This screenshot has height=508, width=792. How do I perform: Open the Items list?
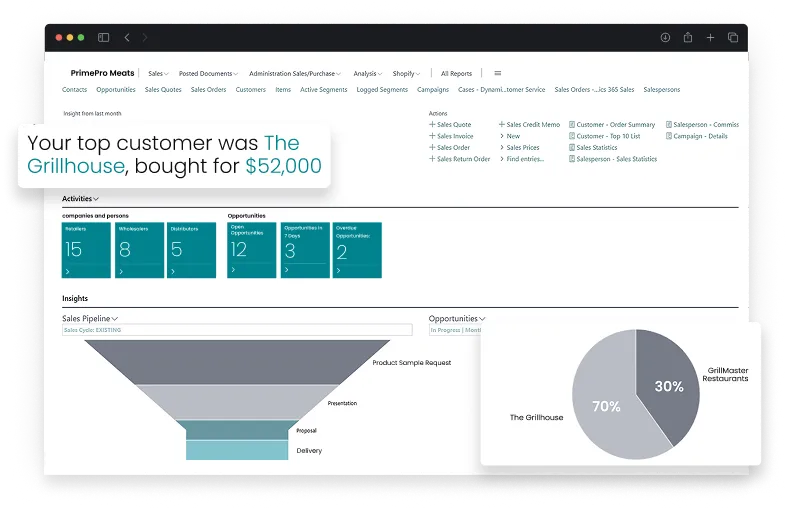[x=283, y=89]
